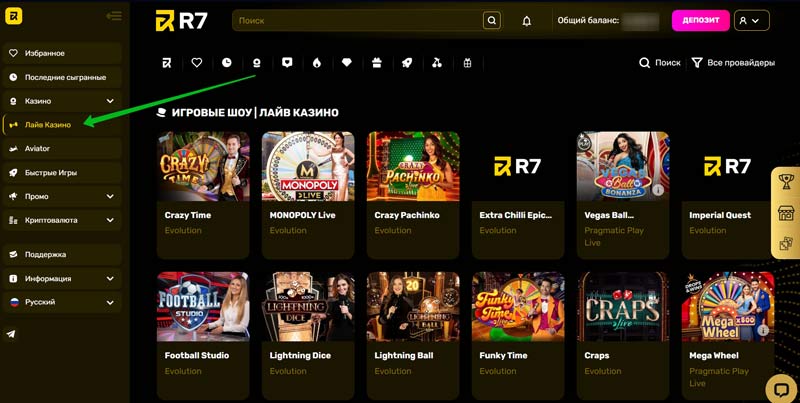Open Все провайдеры filter

pos(733,63)
